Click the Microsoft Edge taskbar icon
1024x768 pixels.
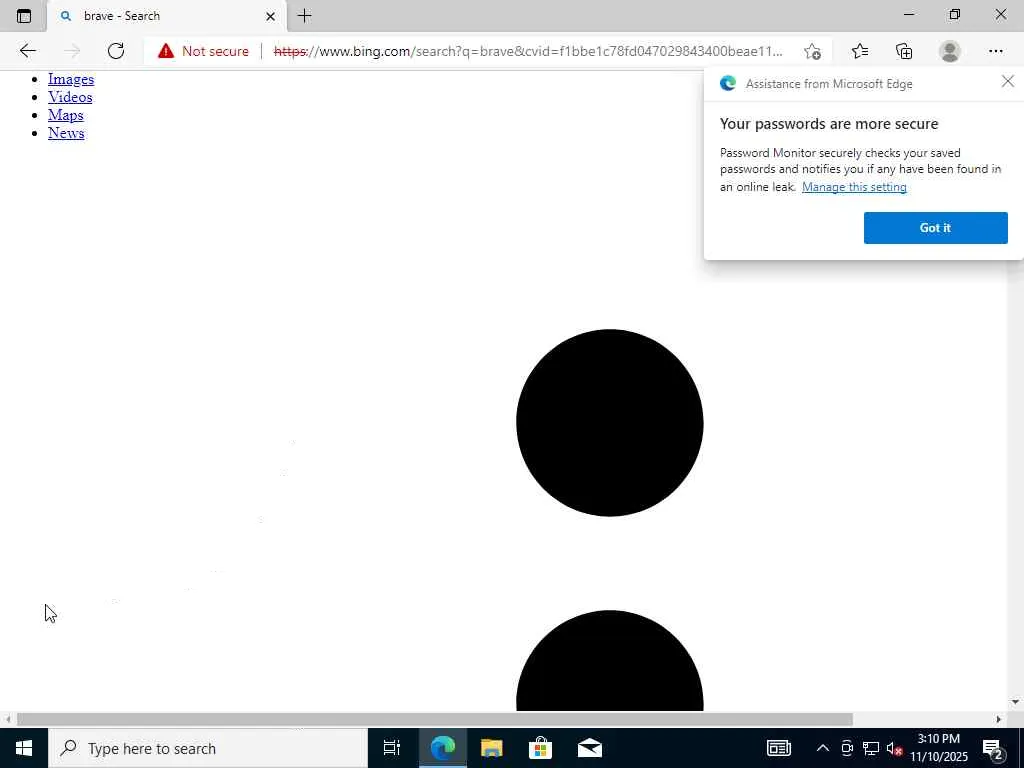(x=442, y=748)
